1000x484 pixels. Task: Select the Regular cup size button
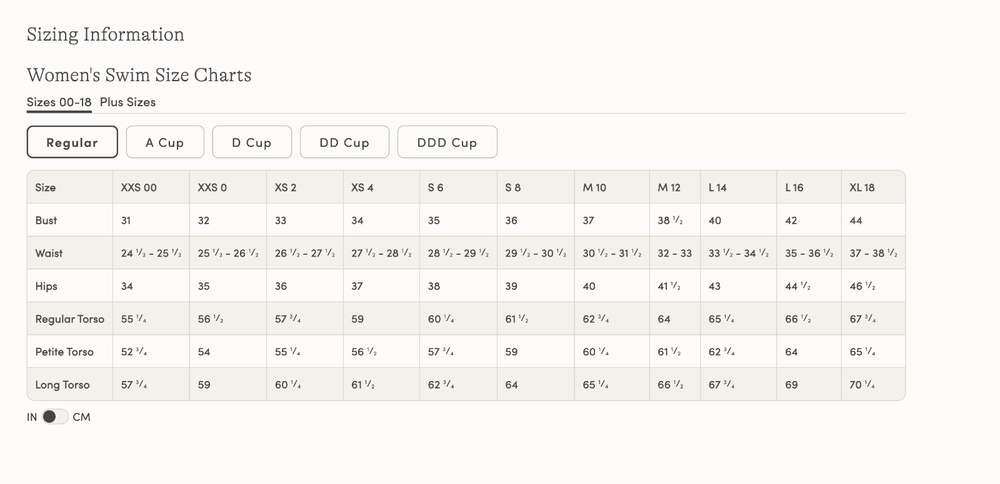point(72,142)
